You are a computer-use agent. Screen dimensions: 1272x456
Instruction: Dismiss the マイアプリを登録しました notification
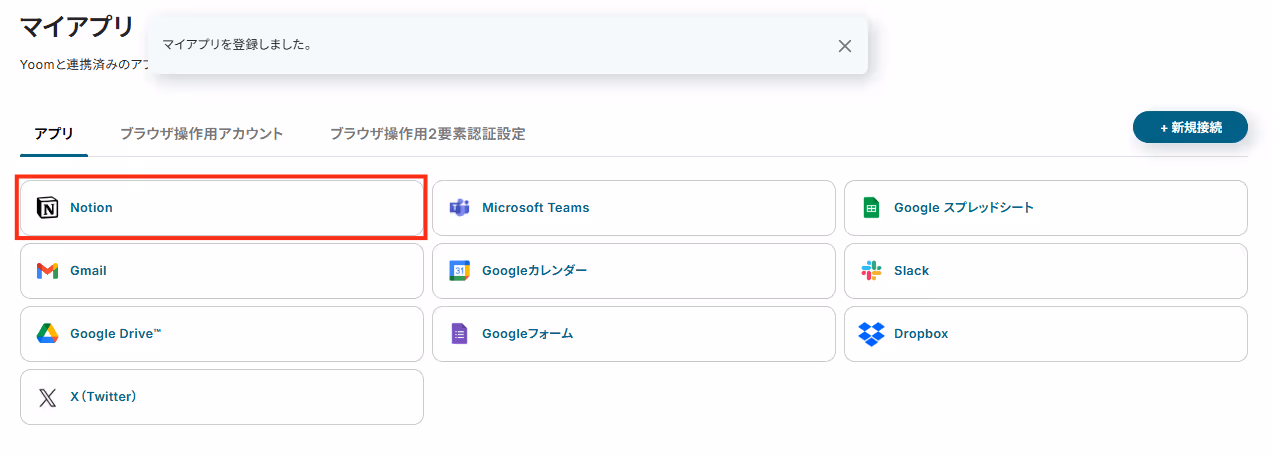click(x=845, y=46)
